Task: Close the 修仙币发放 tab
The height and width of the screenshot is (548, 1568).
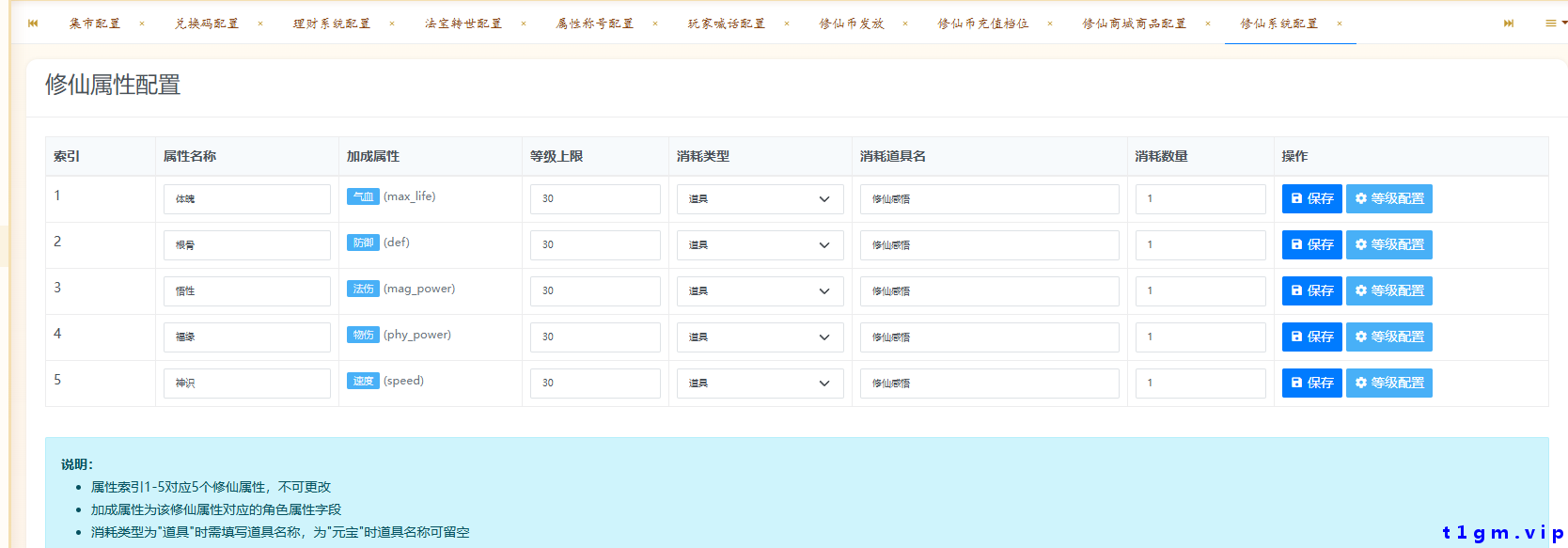Action: (x=905, y=23)
